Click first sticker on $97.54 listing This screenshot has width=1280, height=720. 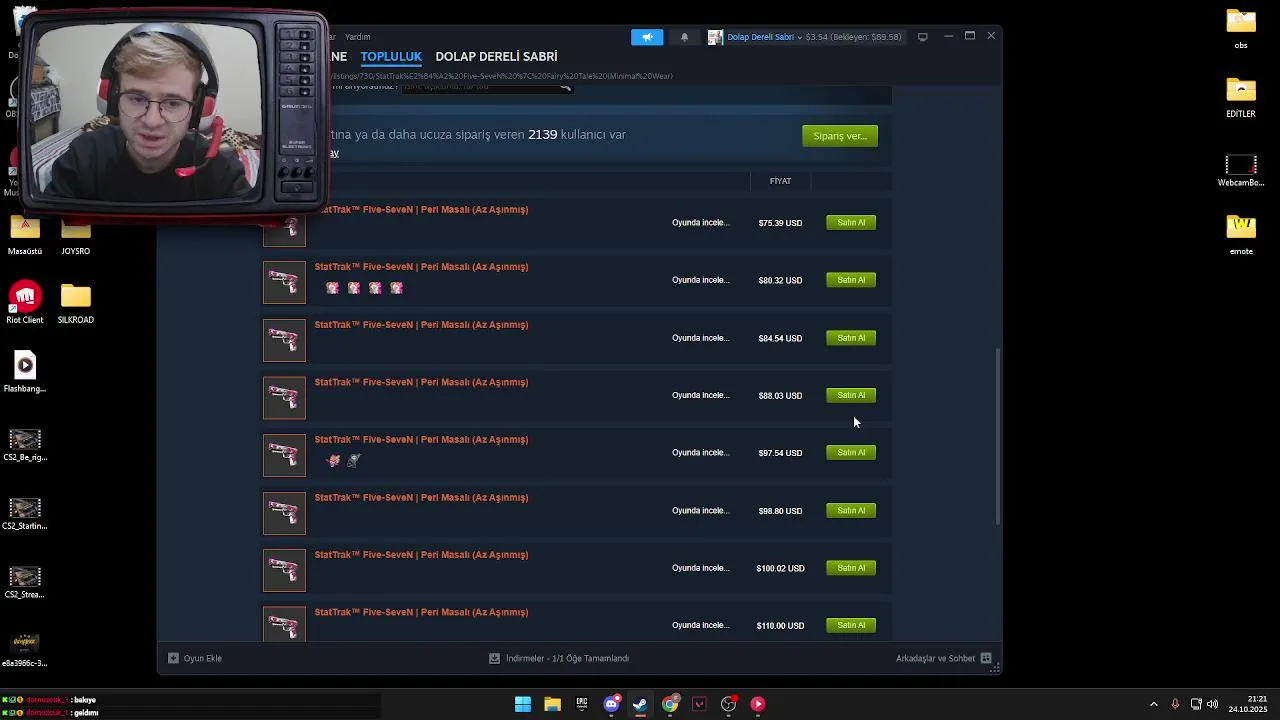(333, 460)
